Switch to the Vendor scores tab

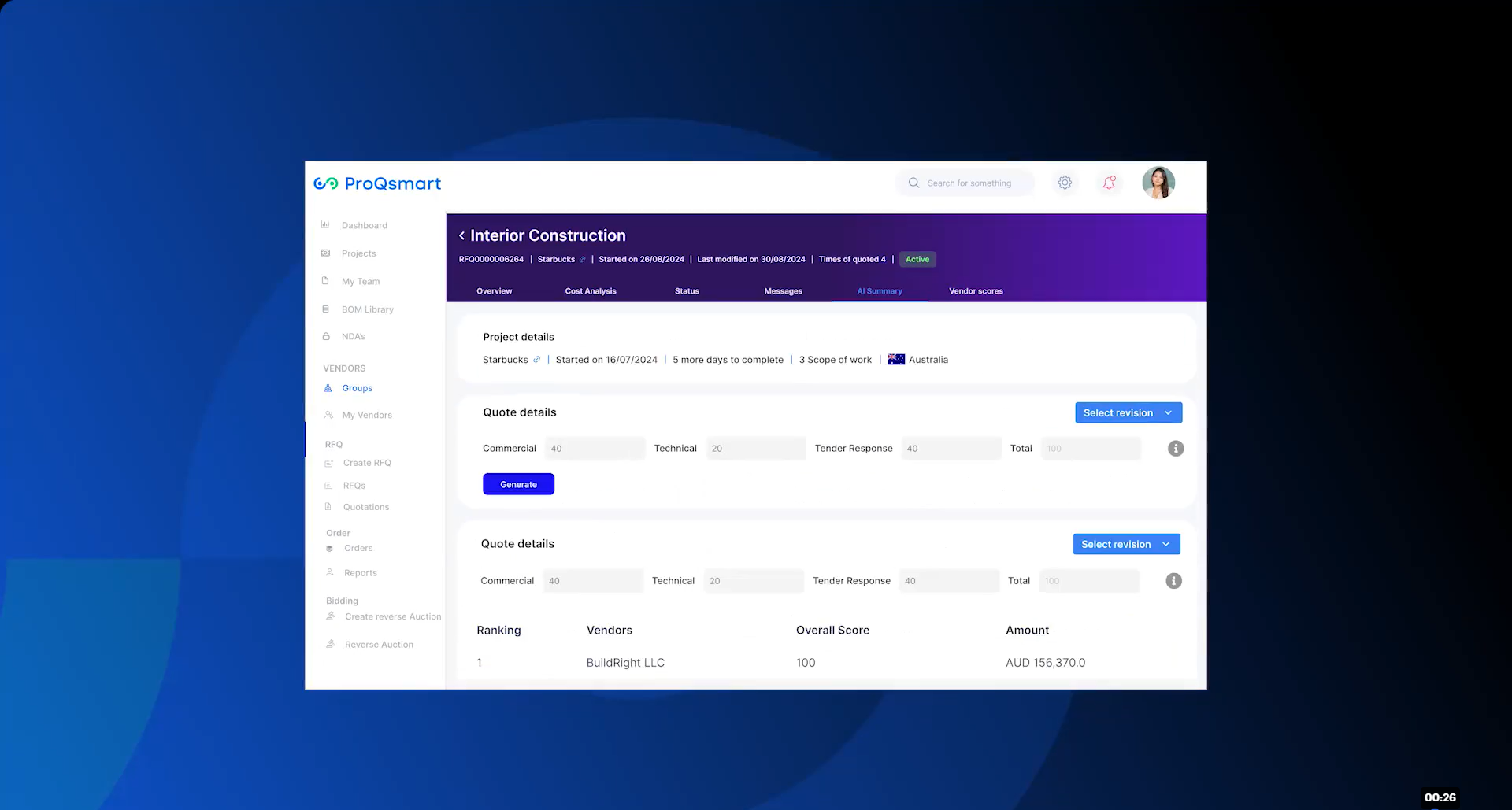click(x=976, y=291)
